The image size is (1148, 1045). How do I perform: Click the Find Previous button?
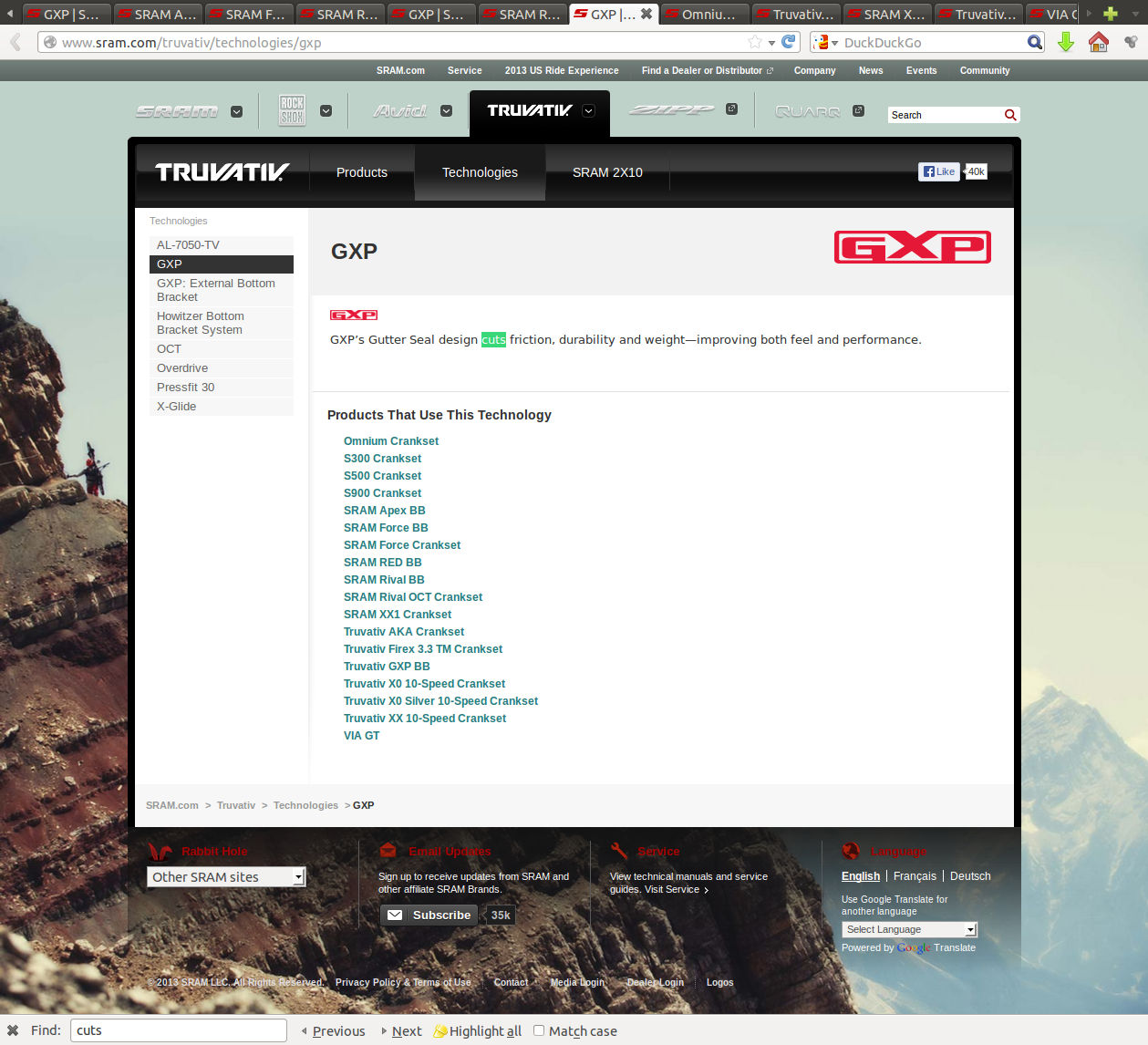tap(334, 1031)
